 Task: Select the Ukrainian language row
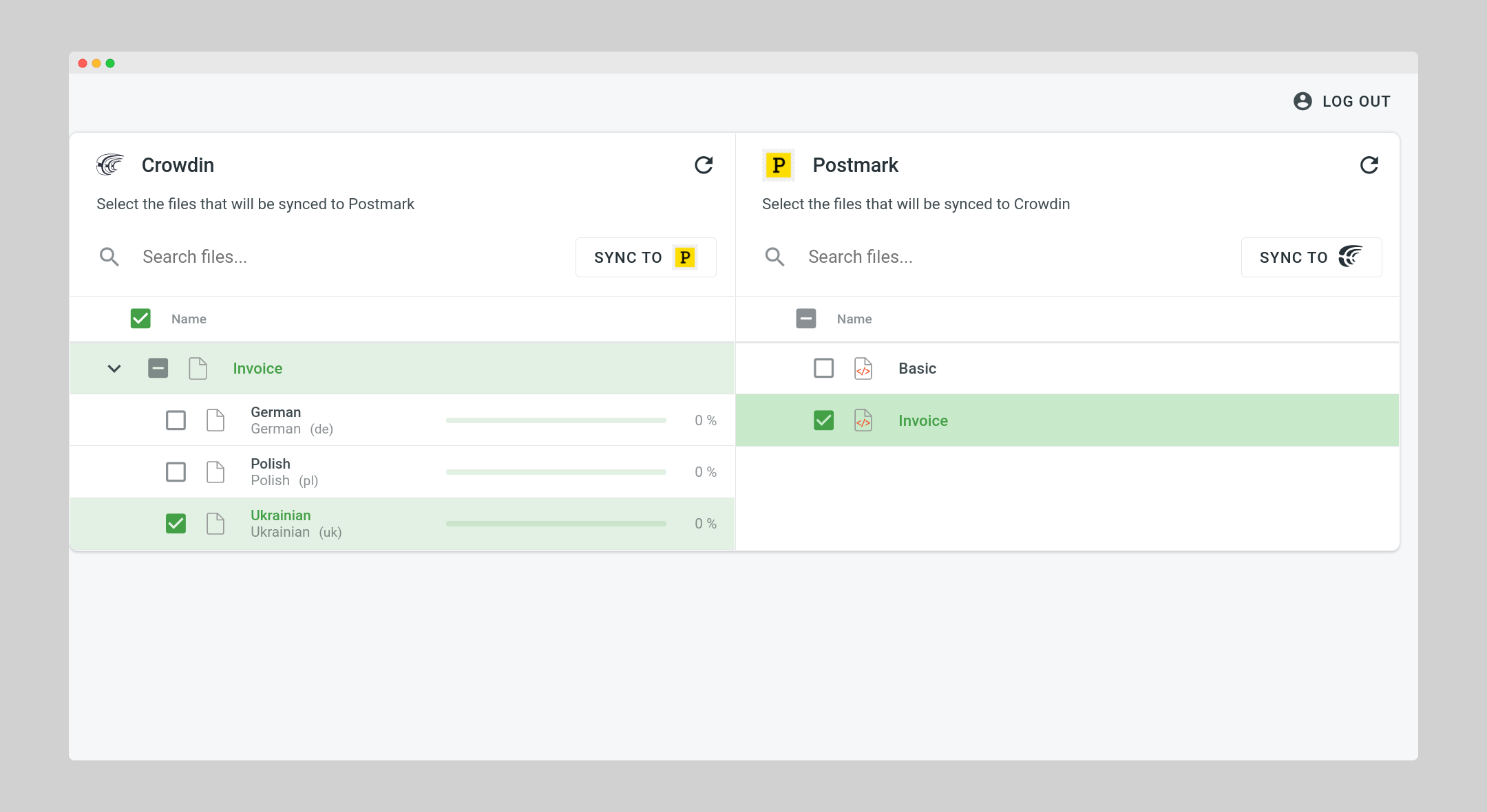(x=403, y=524)
